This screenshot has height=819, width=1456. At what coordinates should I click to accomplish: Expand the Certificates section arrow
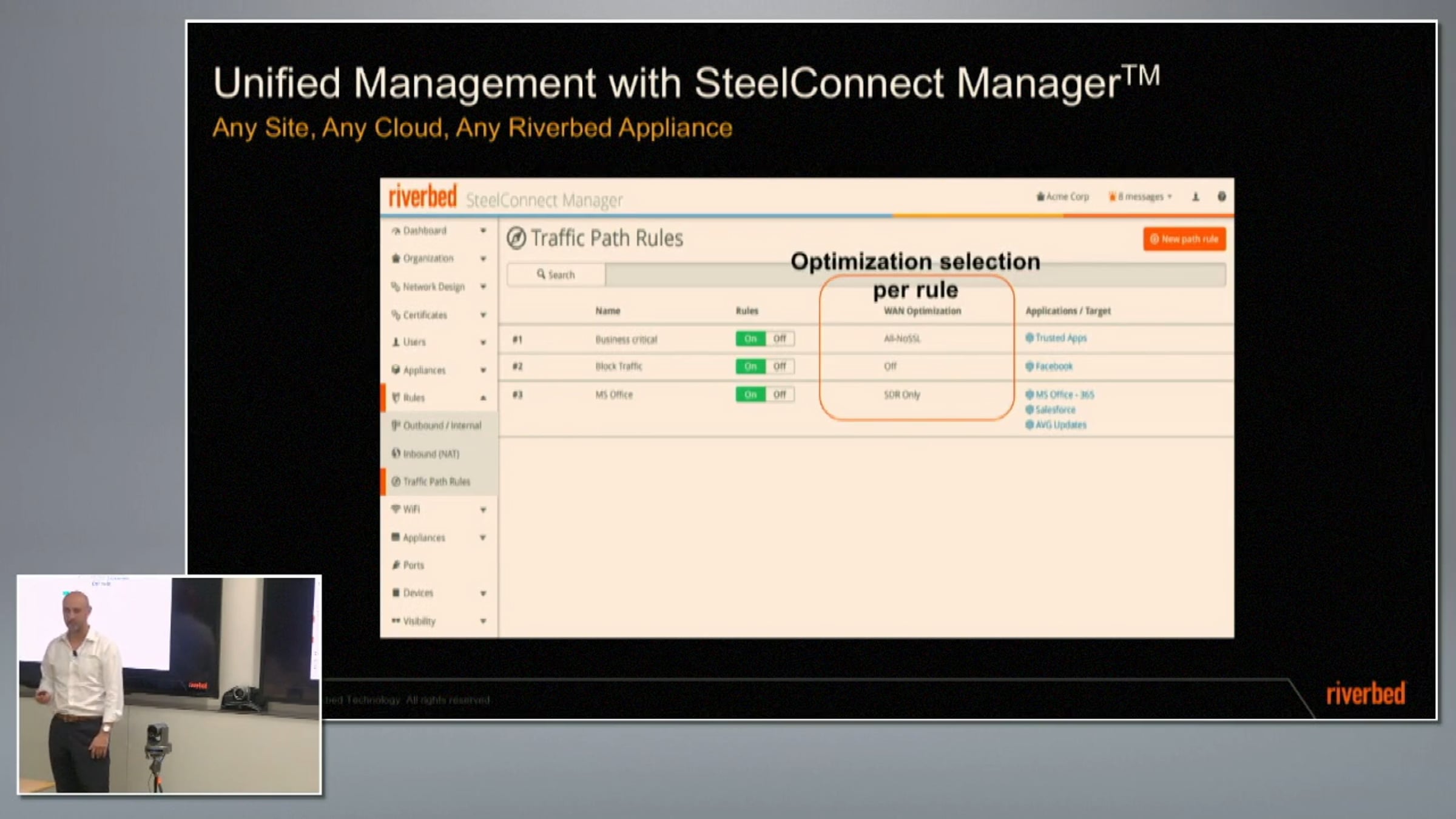point(484,315)
